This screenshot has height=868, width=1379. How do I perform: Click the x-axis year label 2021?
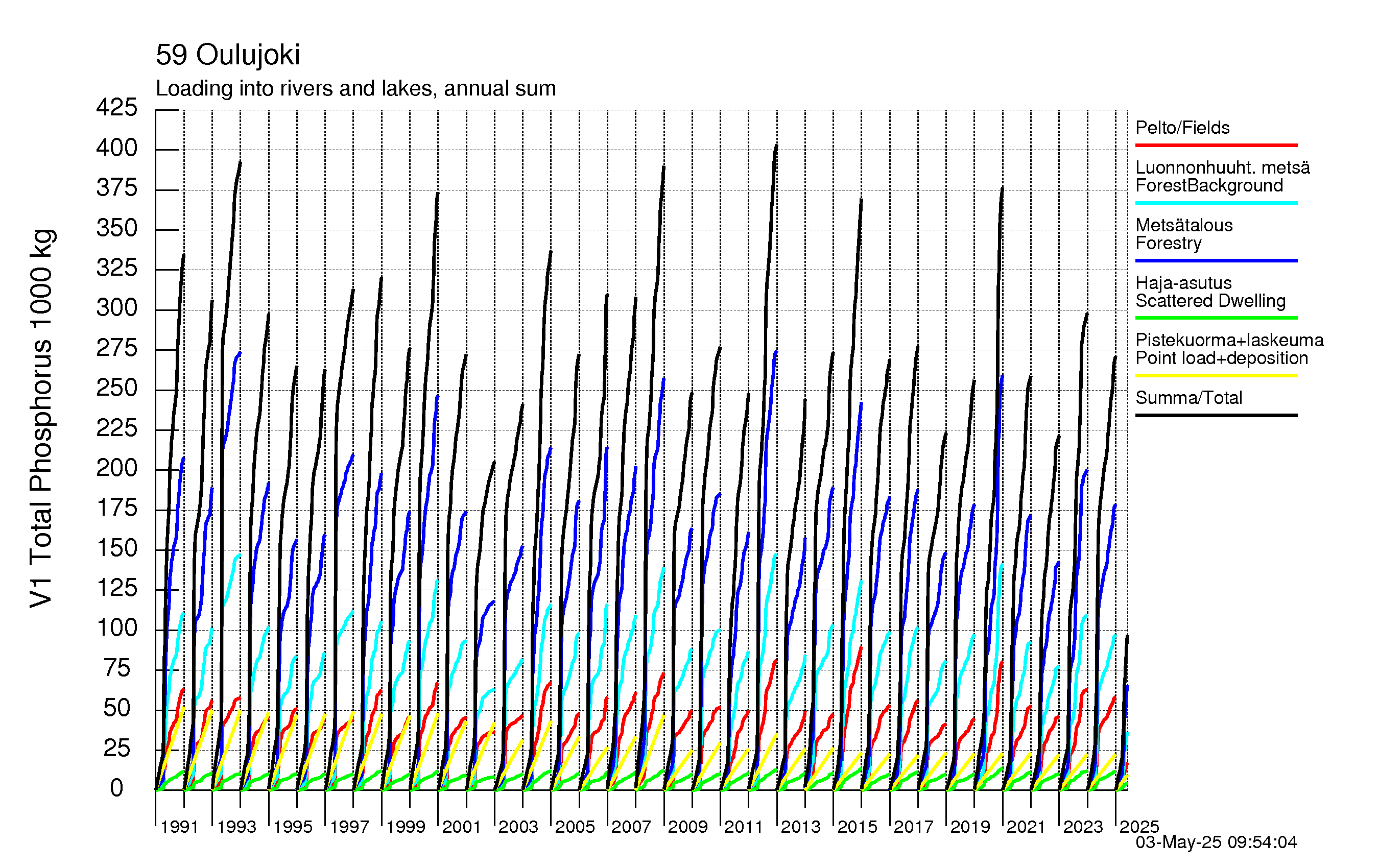point(1026,827)
